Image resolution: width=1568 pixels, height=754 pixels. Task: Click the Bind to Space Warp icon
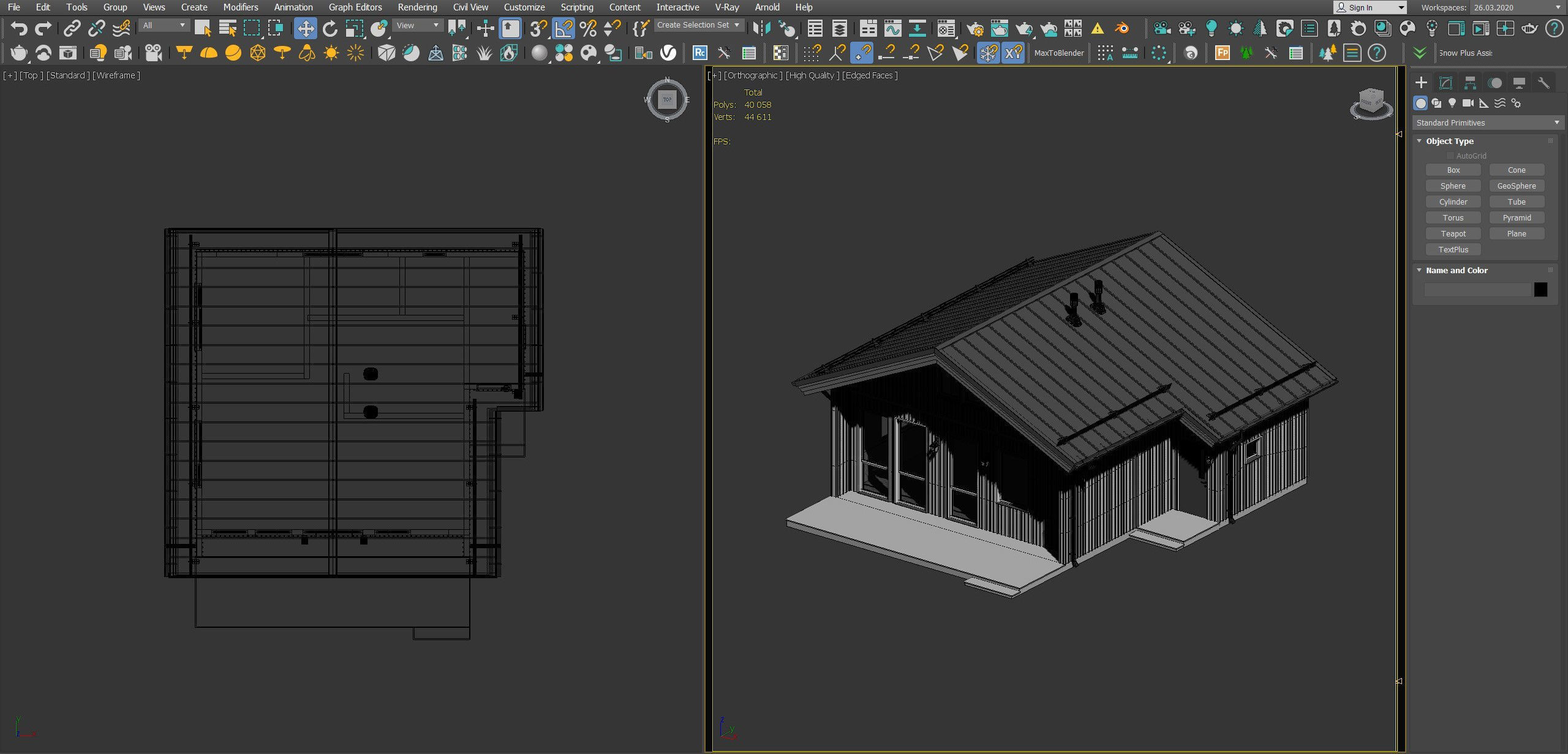(121, 28)
